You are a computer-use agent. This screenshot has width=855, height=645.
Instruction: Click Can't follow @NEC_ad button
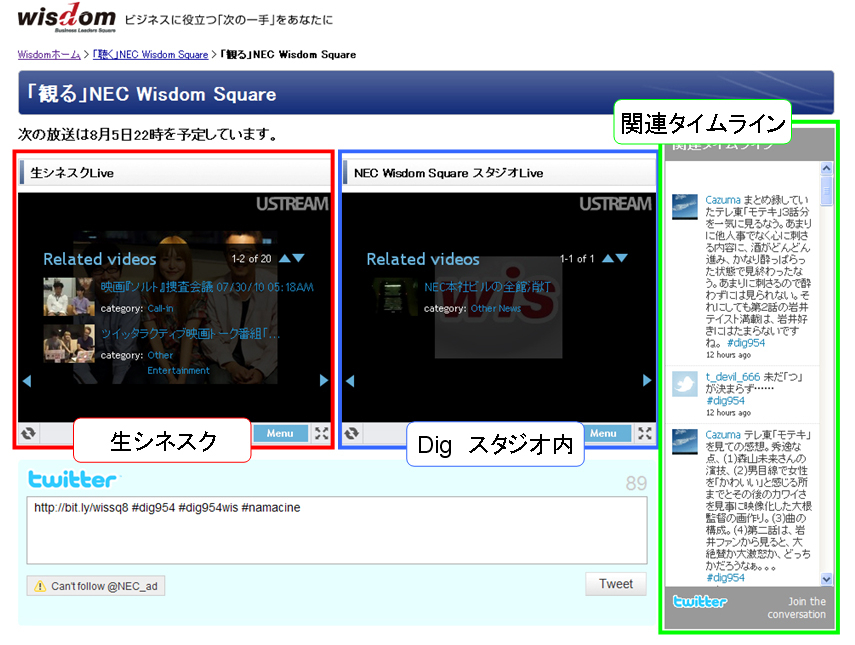(96, 586)
